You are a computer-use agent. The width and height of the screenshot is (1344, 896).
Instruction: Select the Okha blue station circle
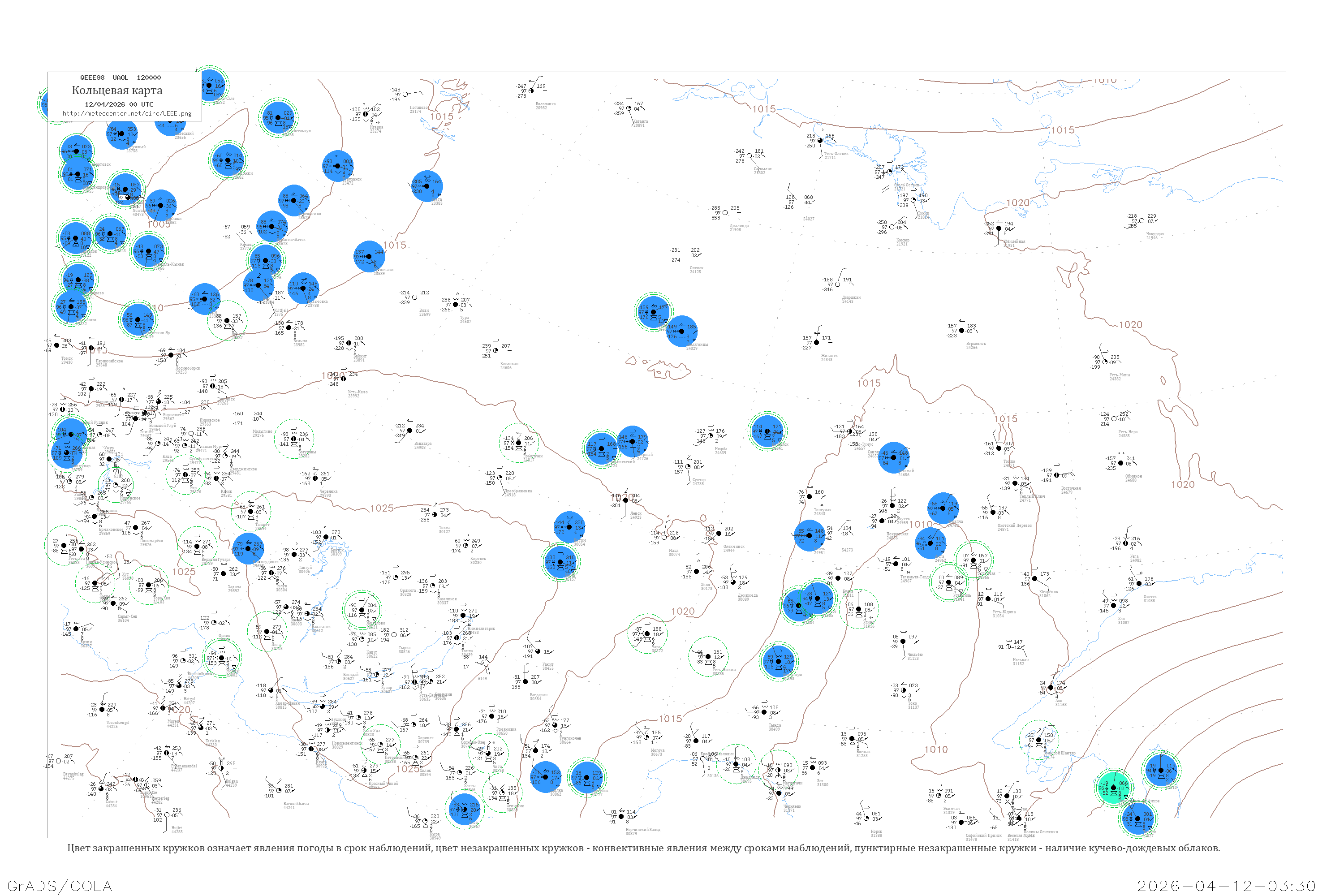[1161, 770]
